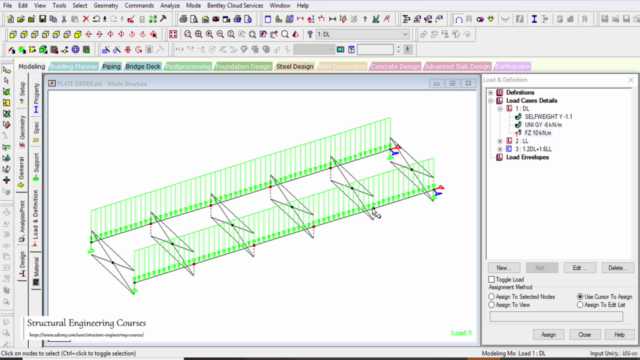Click the teal screen icon beside grey combo box
Viewport: 640px width, 360px height.
click(340, 50)
